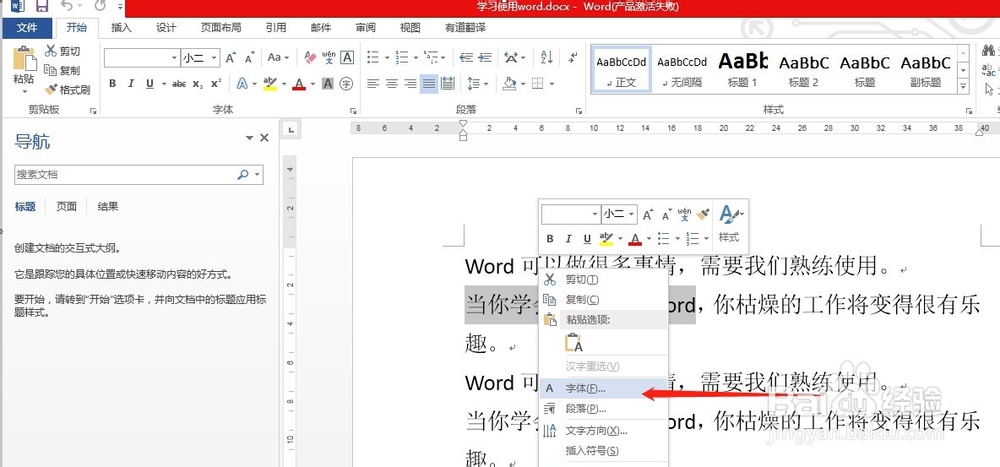Open the Change Case (Aa) dropdown

point(277,57)
